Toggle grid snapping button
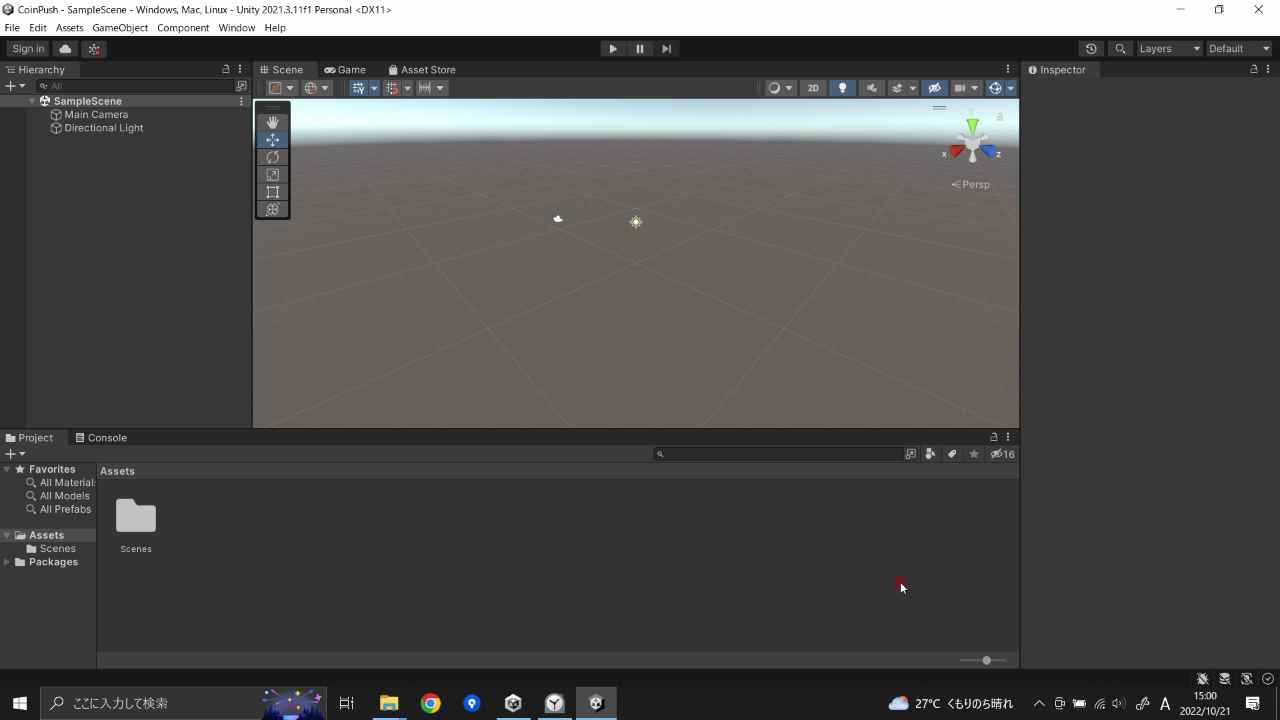This screenshot has width=1280, height=720. (392, 88)
